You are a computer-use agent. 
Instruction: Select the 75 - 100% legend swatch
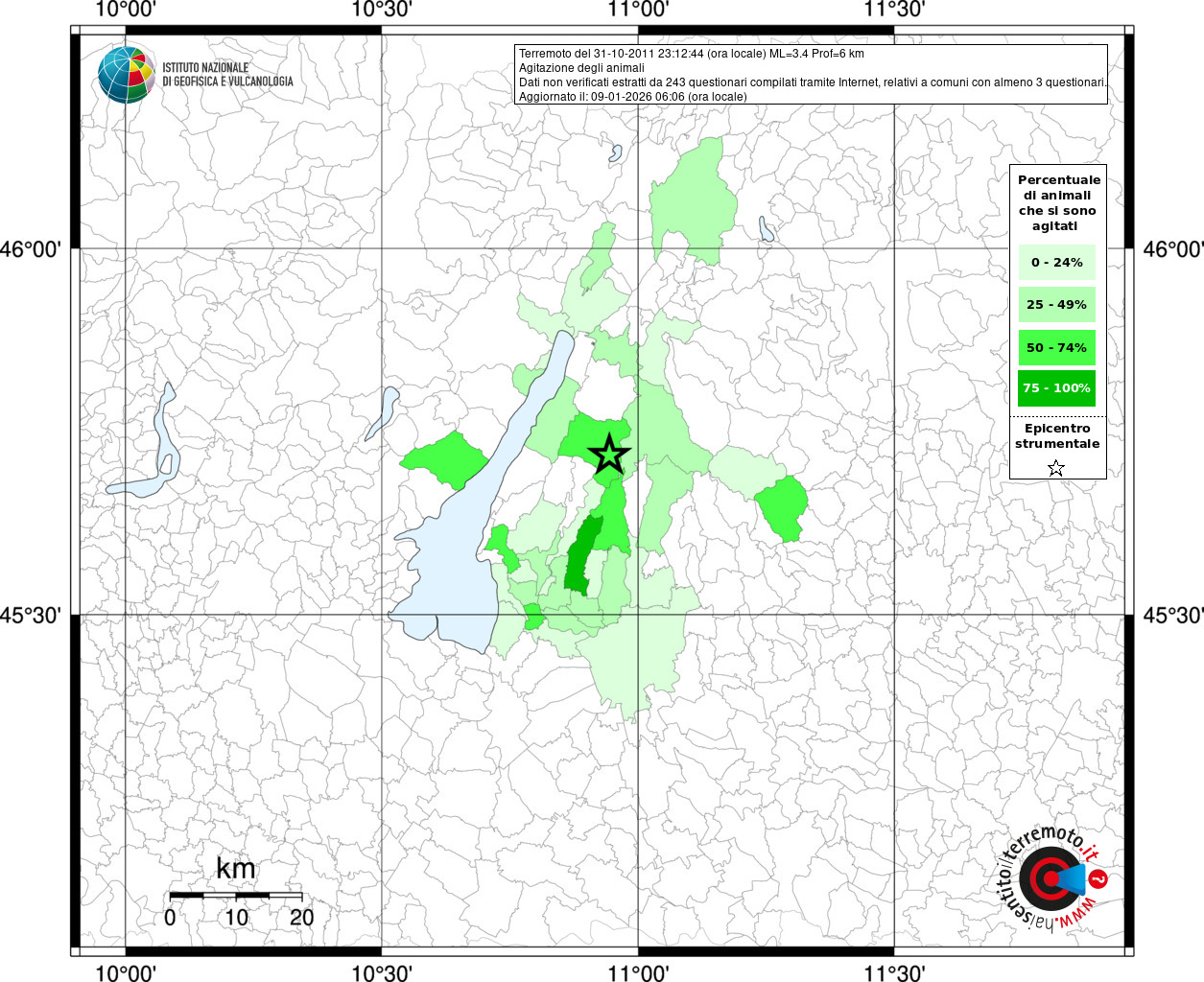[x=1056, y=388]
